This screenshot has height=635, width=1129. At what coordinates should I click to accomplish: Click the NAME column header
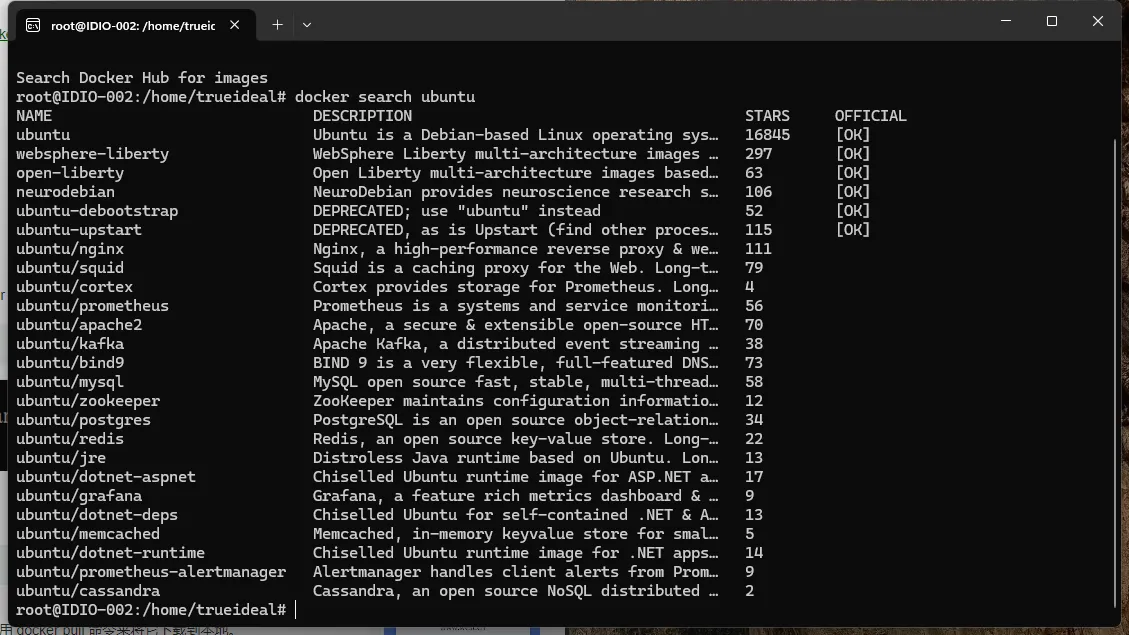coord(34,116)
